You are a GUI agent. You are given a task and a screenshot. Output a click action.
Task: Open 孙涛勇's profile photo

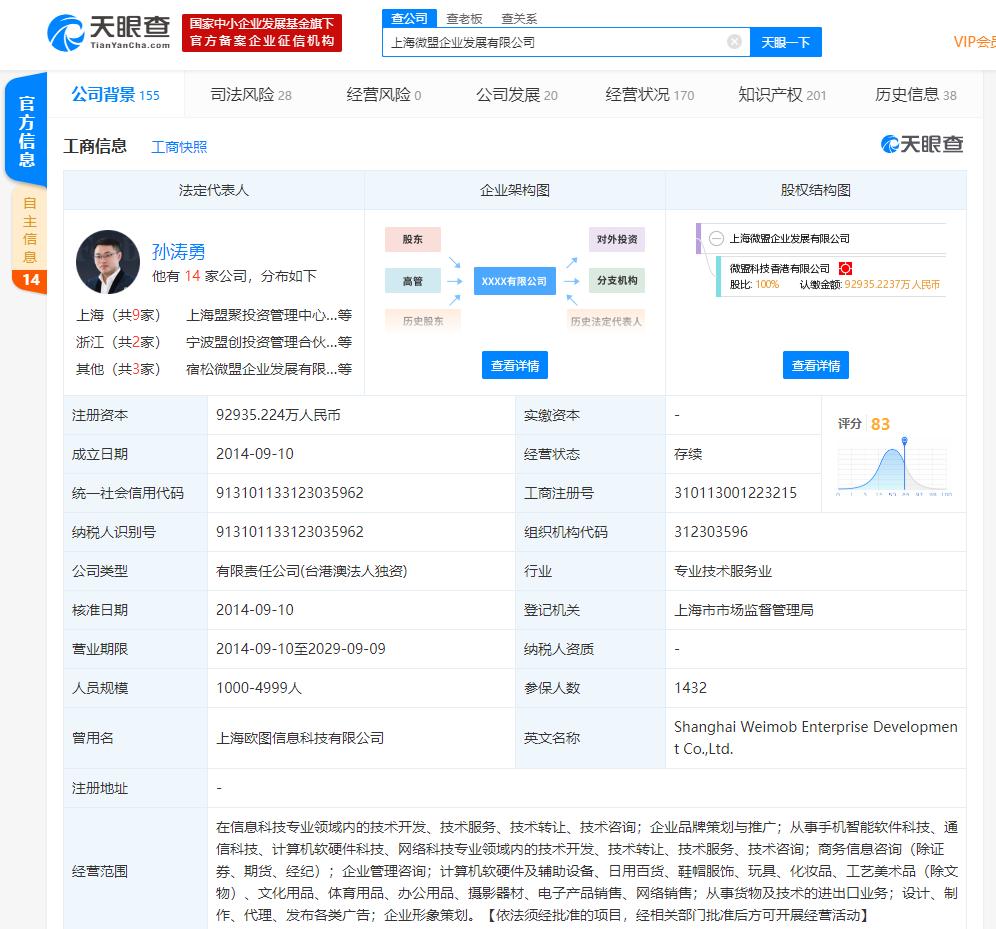(x=108, y=262)
